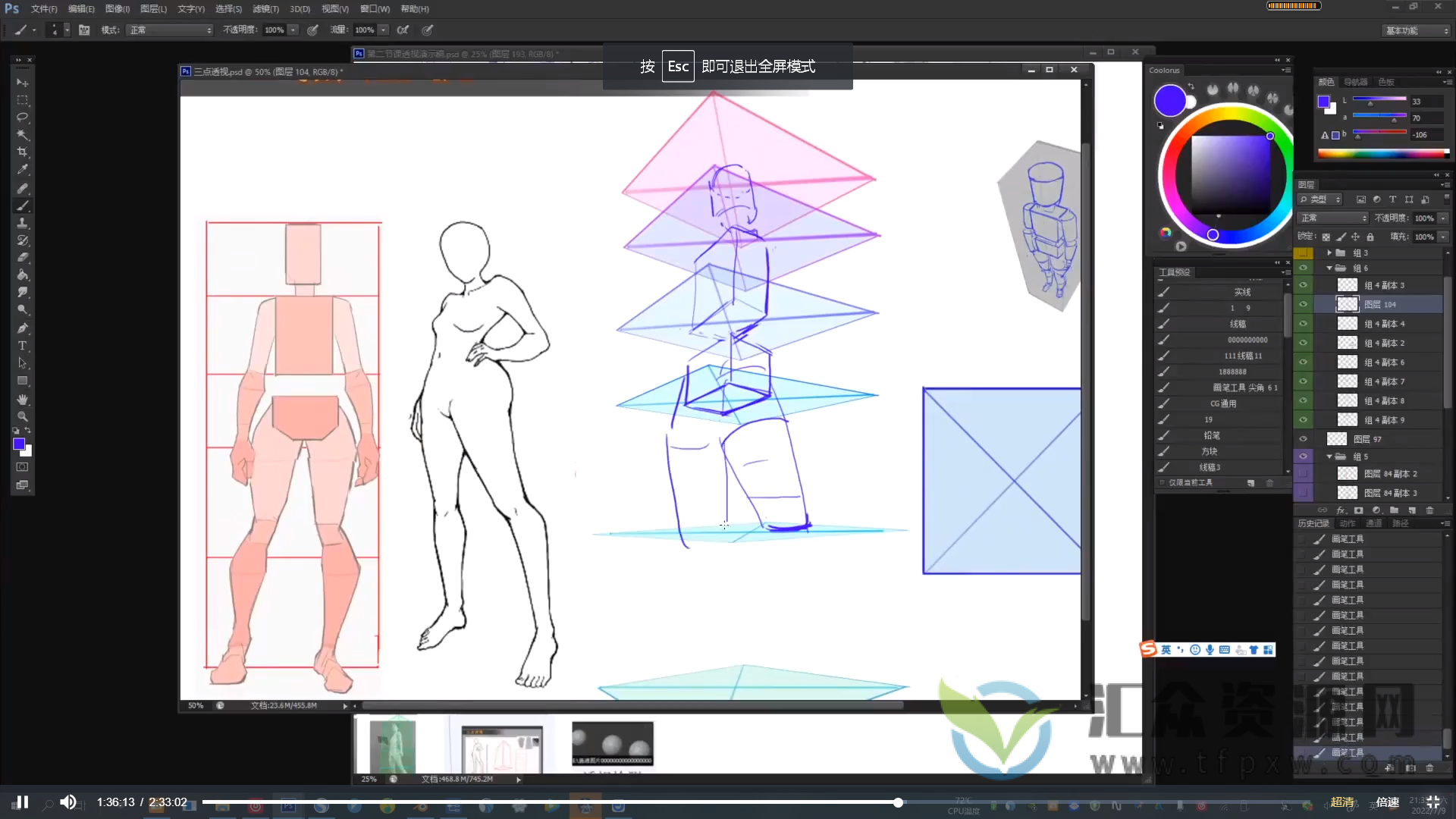1456x819 pixels.
Task: Open the 滤镜(T) menu
Action: point(265,9)
